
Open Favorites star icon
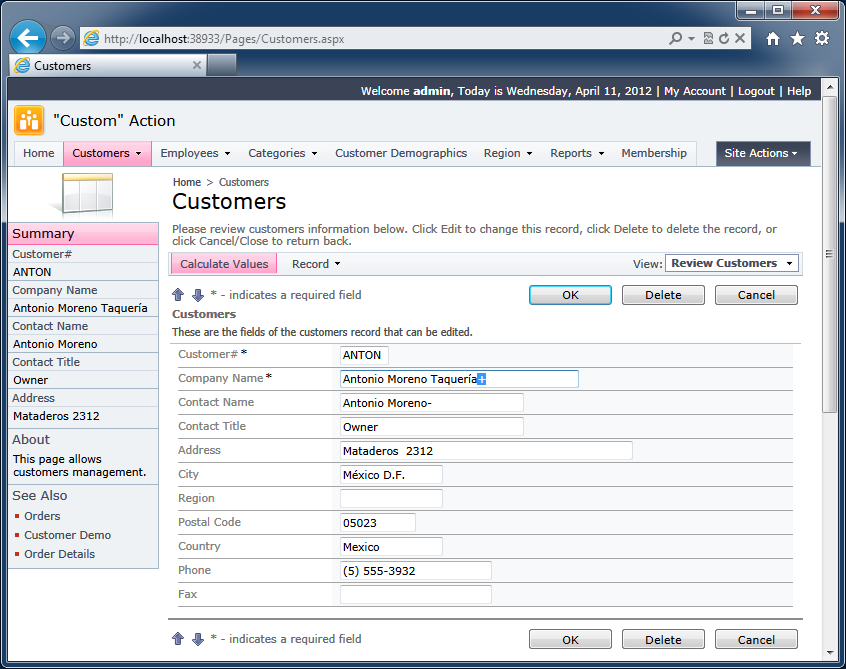point(797,38)
